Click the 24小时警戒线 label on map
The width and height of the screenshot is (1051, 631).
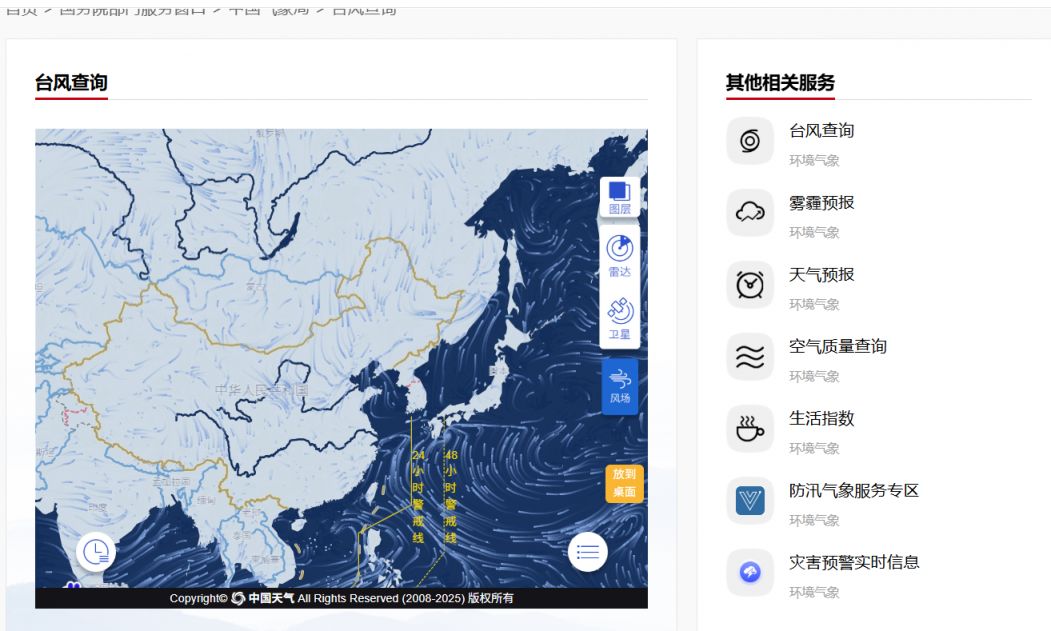pos(418,496)
